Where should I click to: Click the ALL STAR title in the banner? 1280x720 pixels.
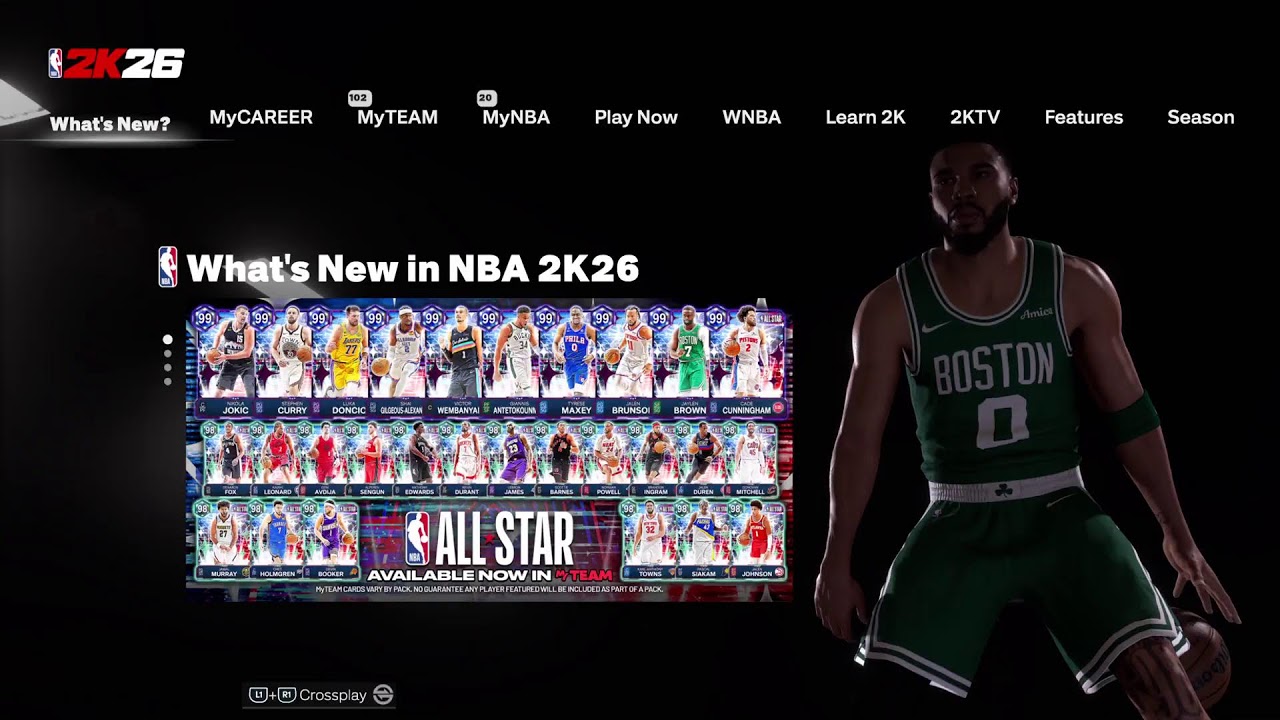503,540
